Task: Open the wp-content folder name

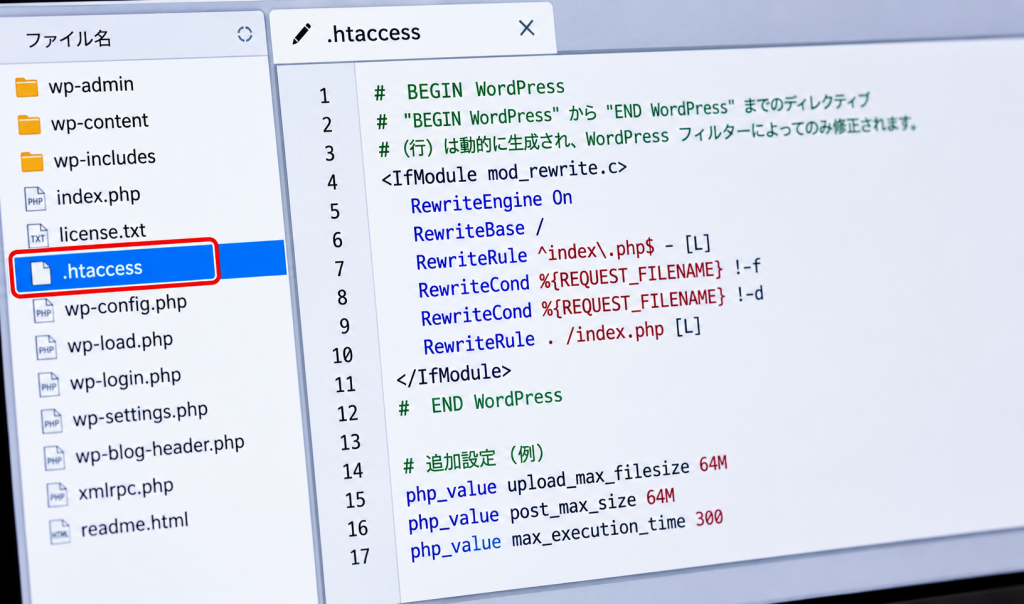Action: pos(100,121)
